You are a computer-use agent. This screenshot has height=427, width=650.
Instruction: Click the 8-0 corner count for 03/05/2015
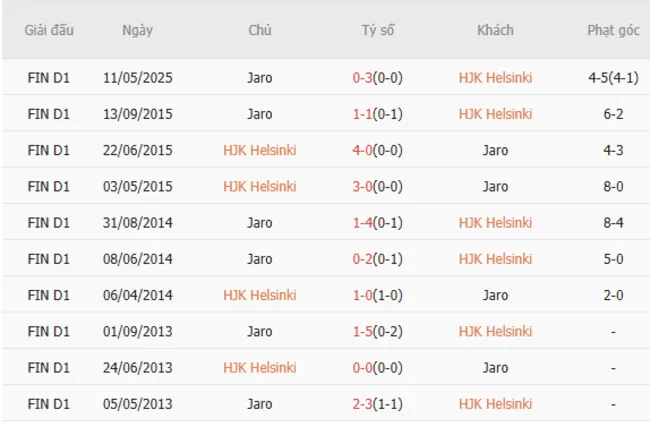(x=614, y=186)
